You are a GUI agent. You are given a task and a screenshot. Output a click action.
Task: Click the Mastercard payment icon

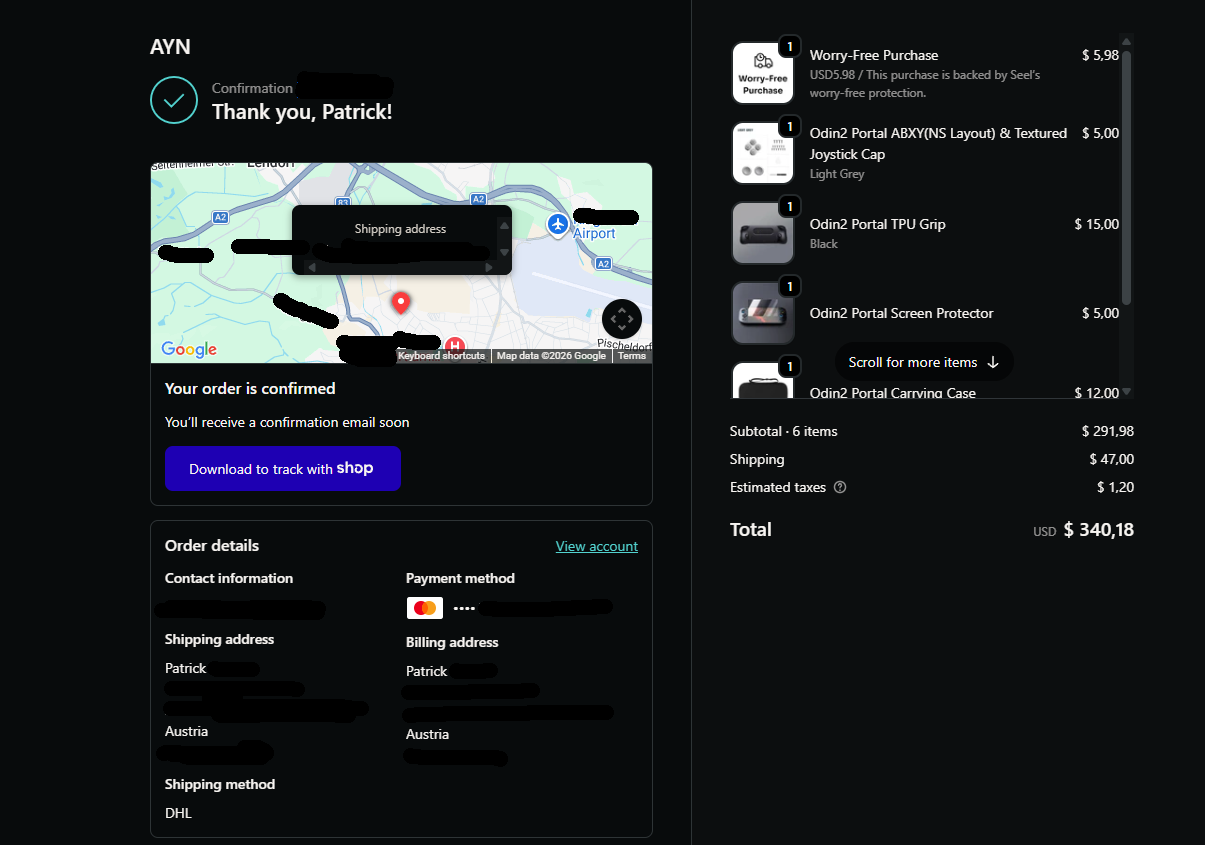tap(425, 608)
